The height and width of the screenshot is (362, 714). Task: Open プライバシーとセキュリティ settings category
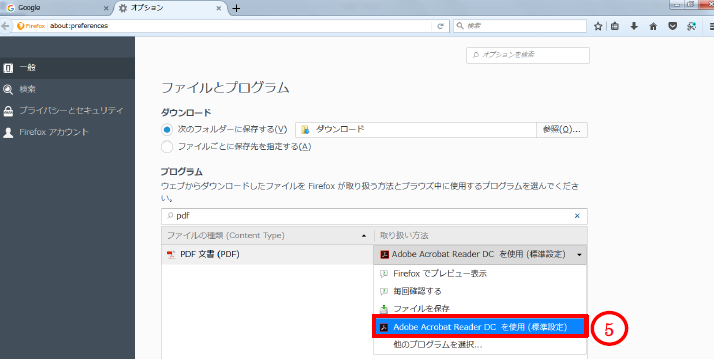(67, 111)
